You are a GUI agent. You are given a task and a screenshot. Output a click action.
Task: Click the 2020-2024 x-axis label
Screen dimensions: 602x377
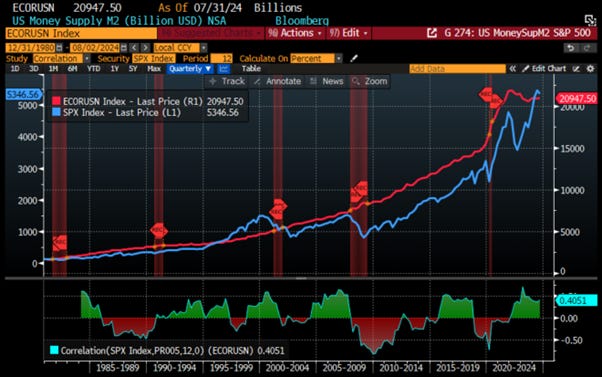[x=514, y=368]
